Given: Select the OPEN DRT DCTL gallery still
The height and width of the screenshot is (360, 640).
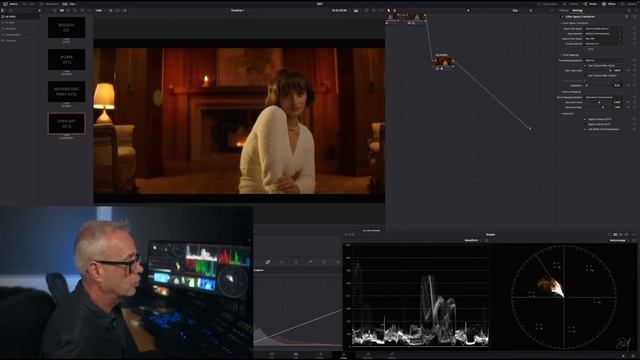Looking at the screenshot, I should 67,123.
